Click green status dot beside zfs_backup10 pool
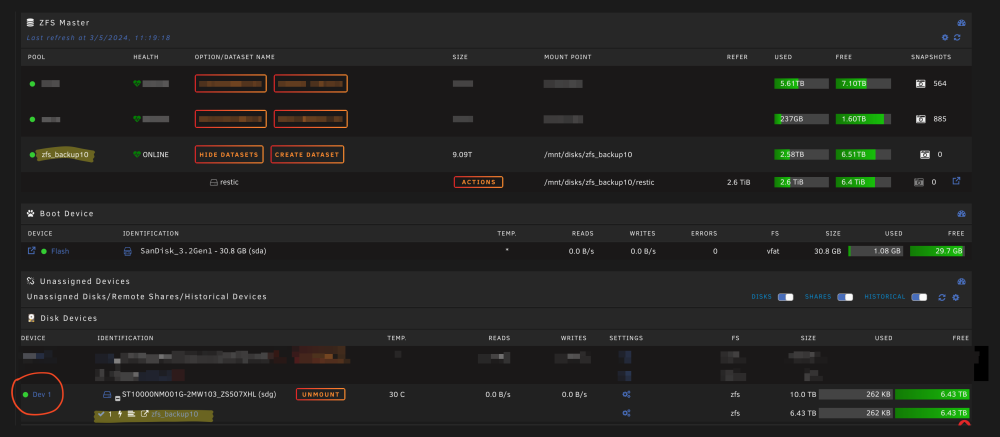Viewport: 1000px width, 437px height. (x=33, y=154)
